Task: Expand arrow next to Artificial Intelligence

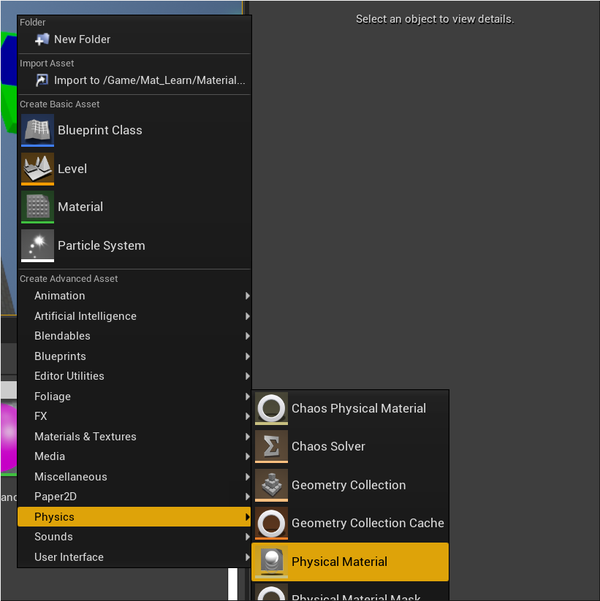Action: tap(247, 316)
